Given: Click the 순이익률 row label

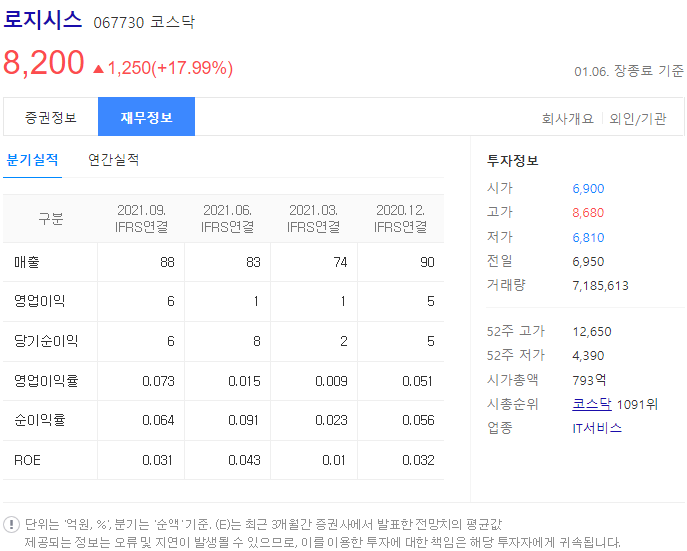Looking at the screenshot, I should pyautogui.click(x=39, y=420).
